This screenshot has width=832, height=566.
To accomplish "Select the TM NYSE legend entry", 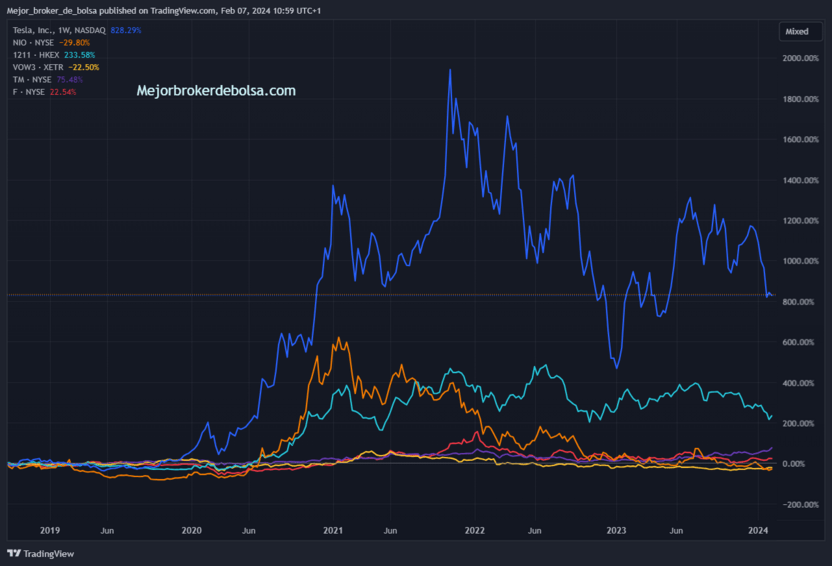I will pos(32,79).
